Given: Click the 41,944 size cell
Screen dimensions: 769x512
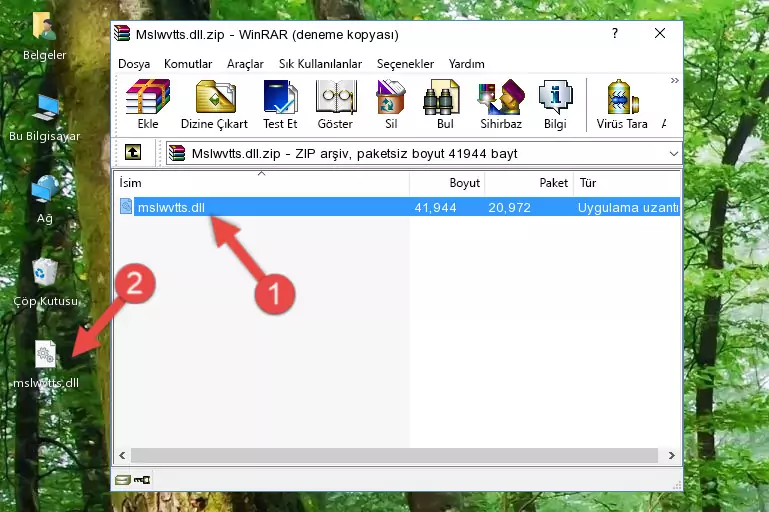Looking at the screenshot, I should click(436, 207).
